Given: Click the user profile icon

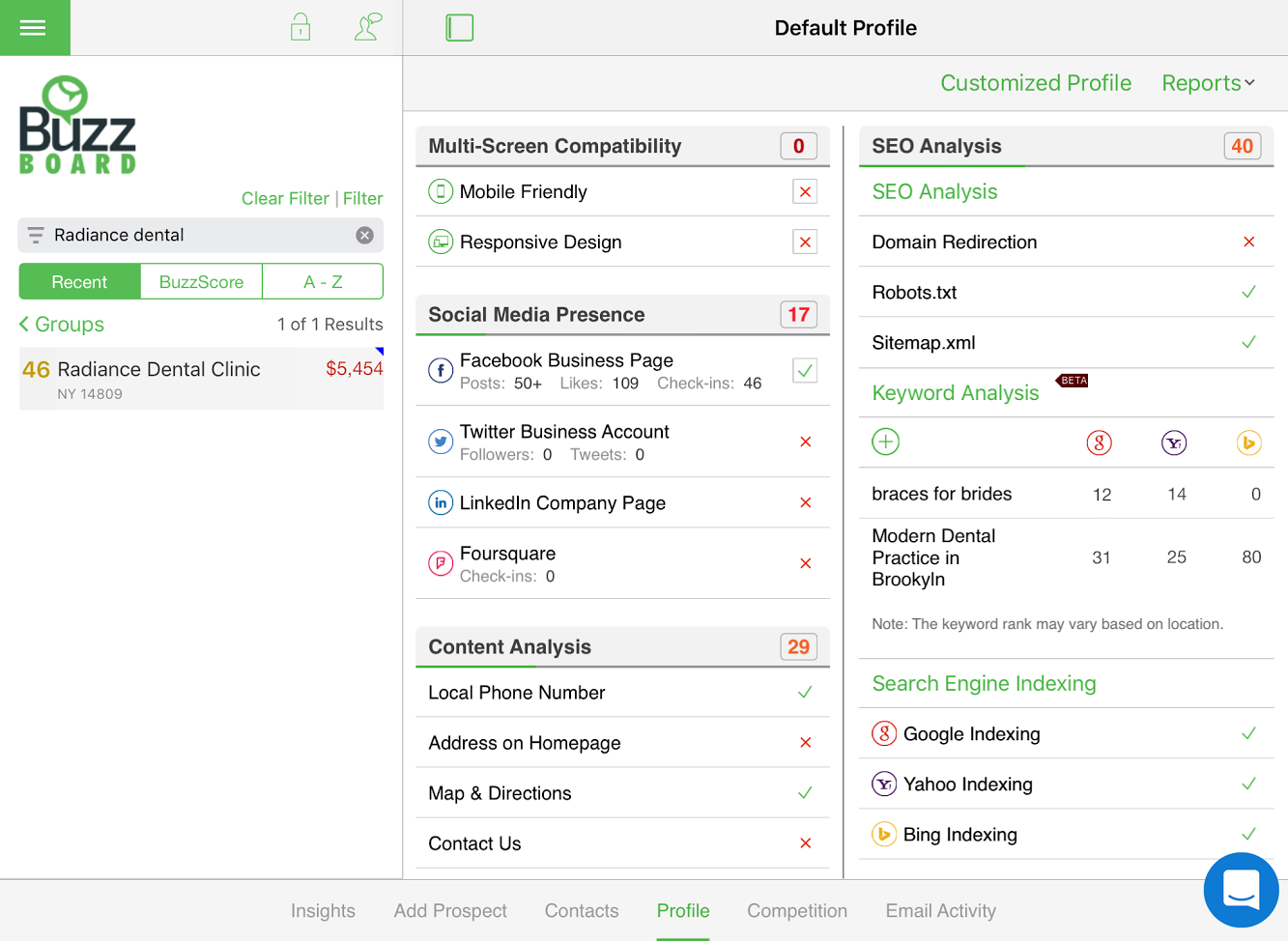Looking at the screenshot, I should [368, 27].
